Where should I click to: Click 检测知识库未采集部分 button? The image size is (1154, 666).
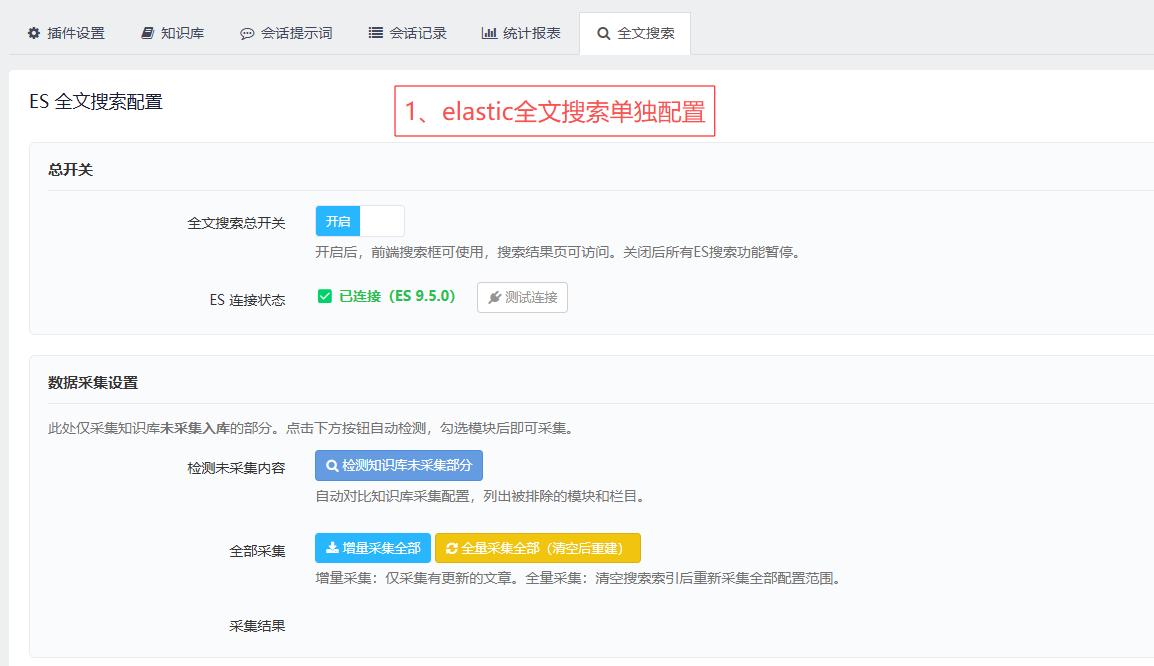[x=399, y=466]
